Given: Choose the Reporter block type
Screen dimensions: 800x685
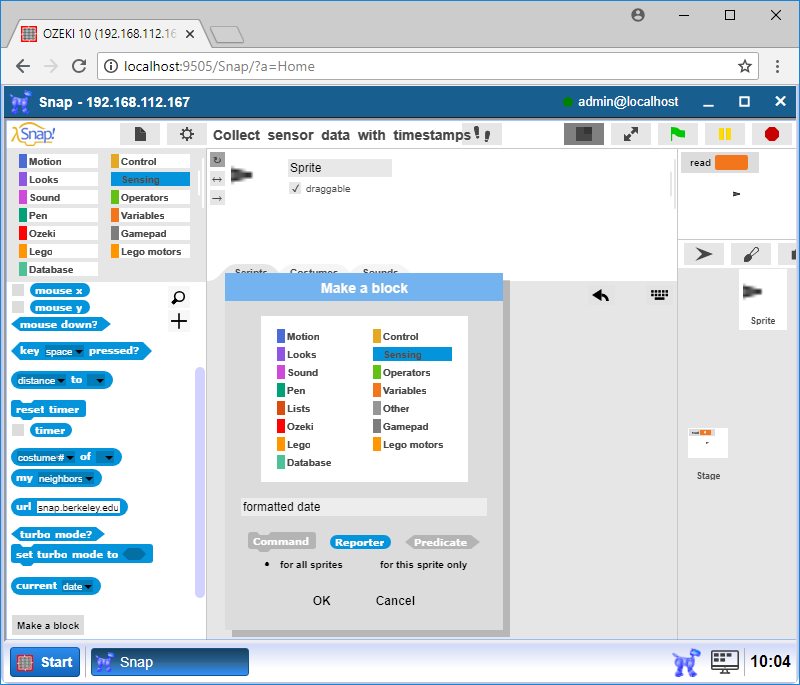Looking at the screenshot, I should click(360, 542).
